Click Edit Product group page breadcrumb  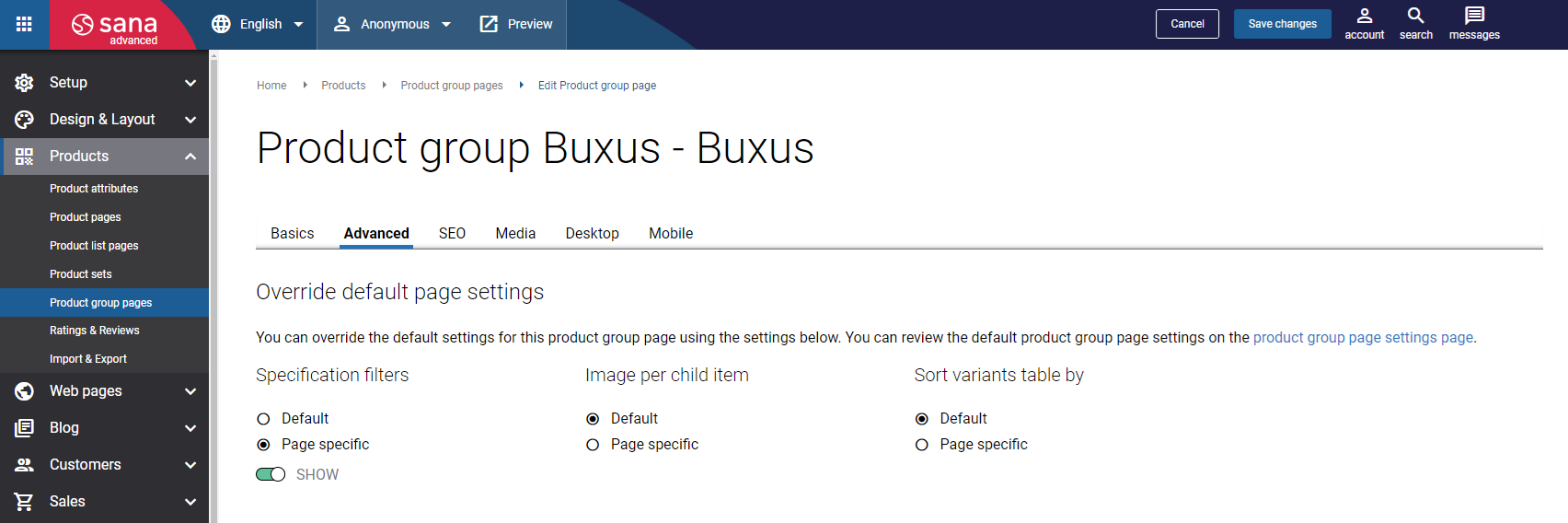(597, 86)
